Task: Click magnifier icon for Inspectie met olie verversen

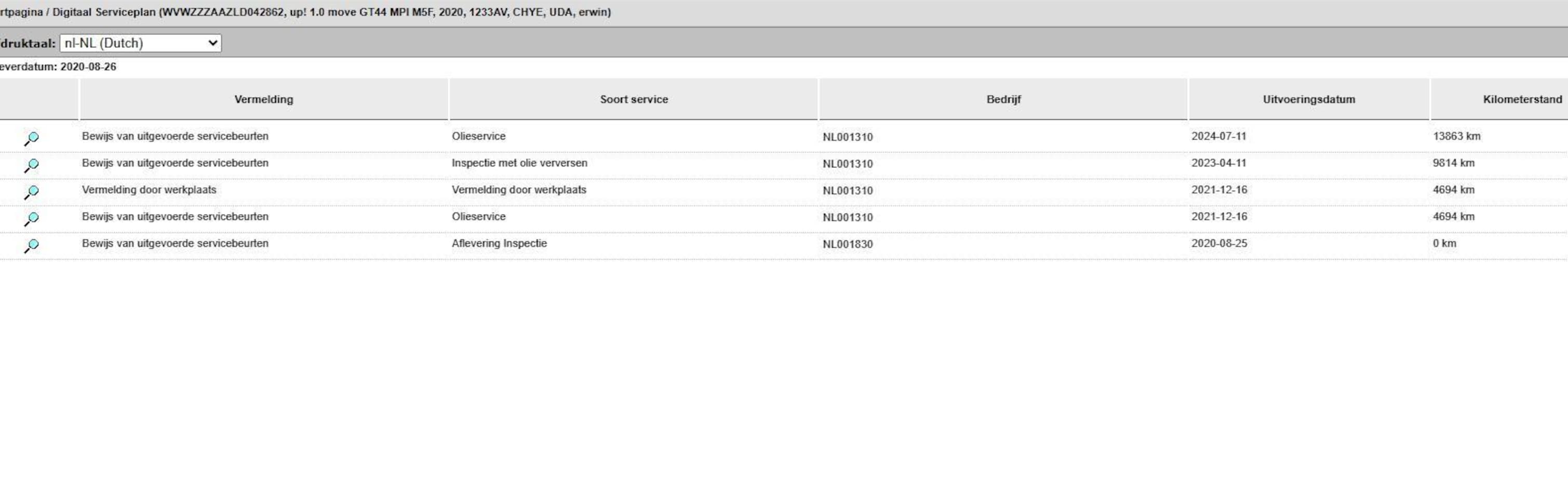Action: tap(31, 165)
